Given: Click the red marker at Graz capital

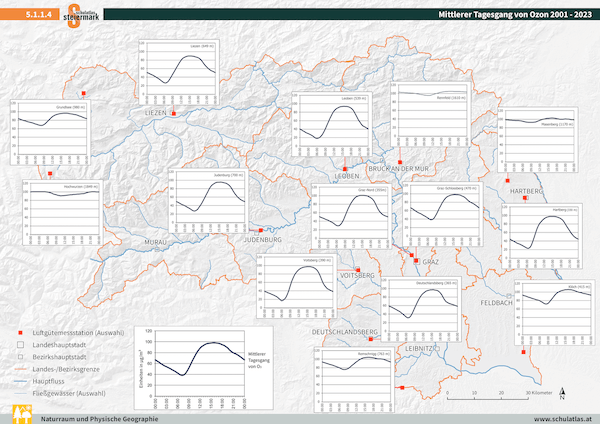Looking at the screenshot, I should tap(416, 261).
